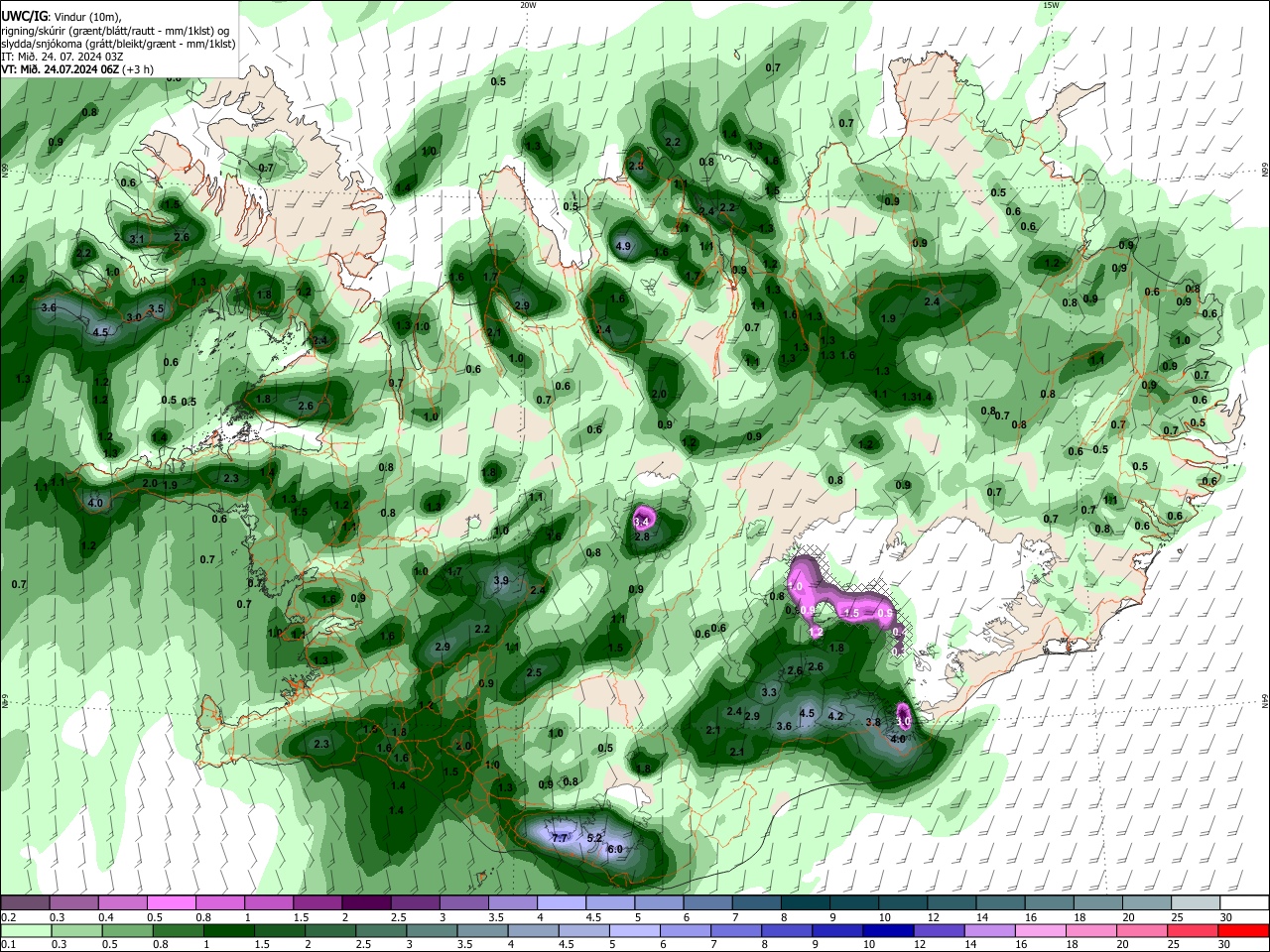
Task: Select the 4.9 precipitation value in the north
Action: (x=624, y=246)
